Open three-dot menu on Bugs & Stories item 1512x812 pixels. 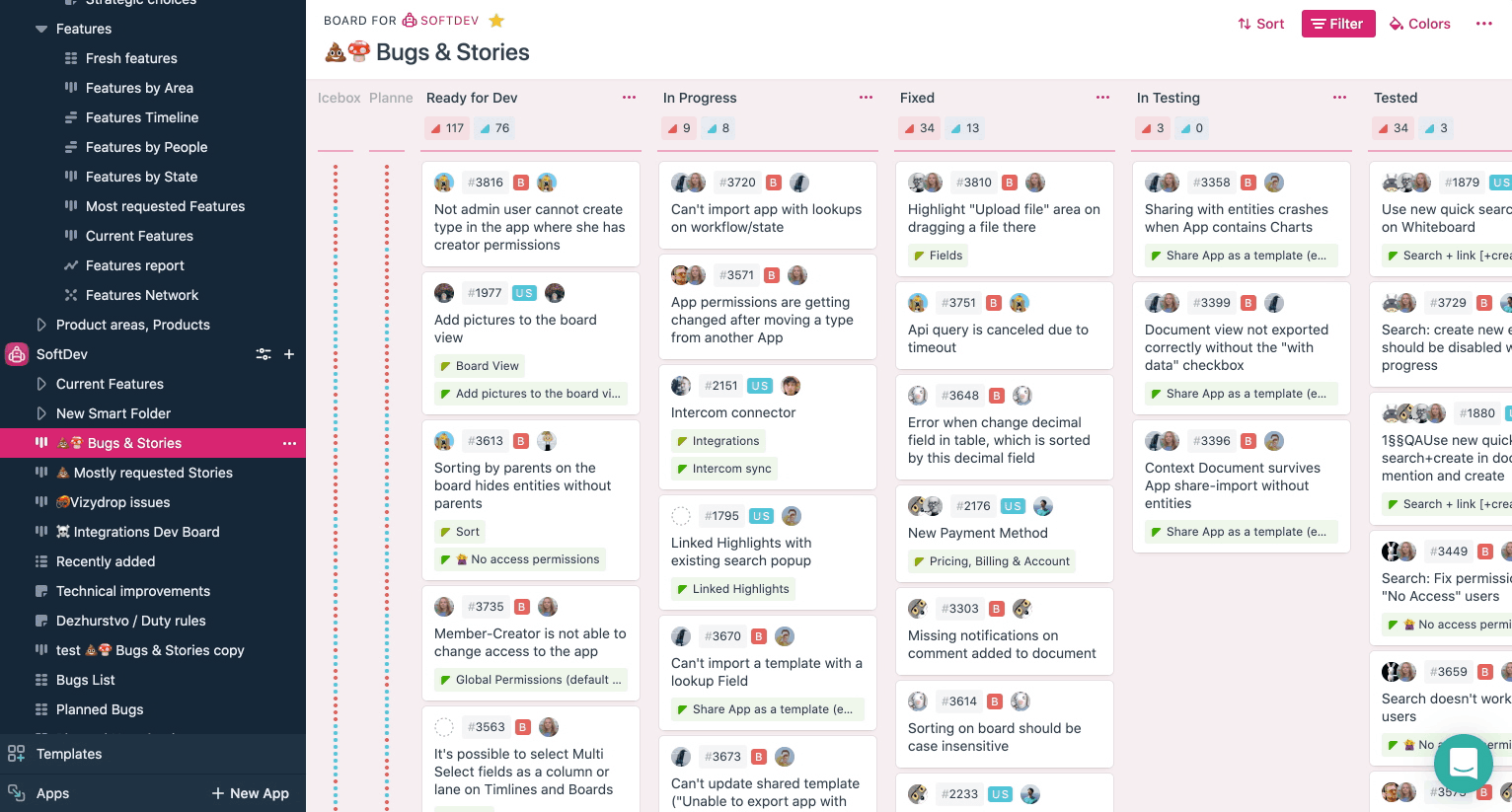point(289,443)
